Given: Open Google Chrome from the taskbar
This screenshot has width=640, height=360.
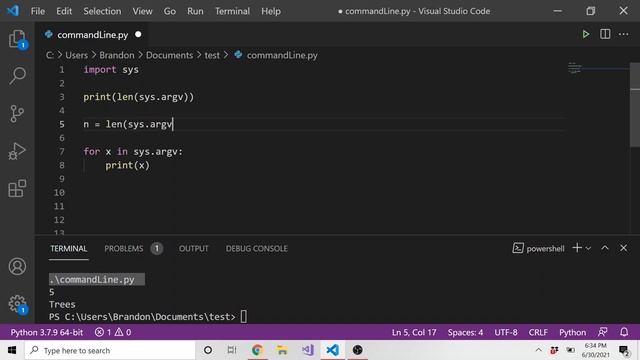Looking at the screenshot, I should tap(257, 350).
